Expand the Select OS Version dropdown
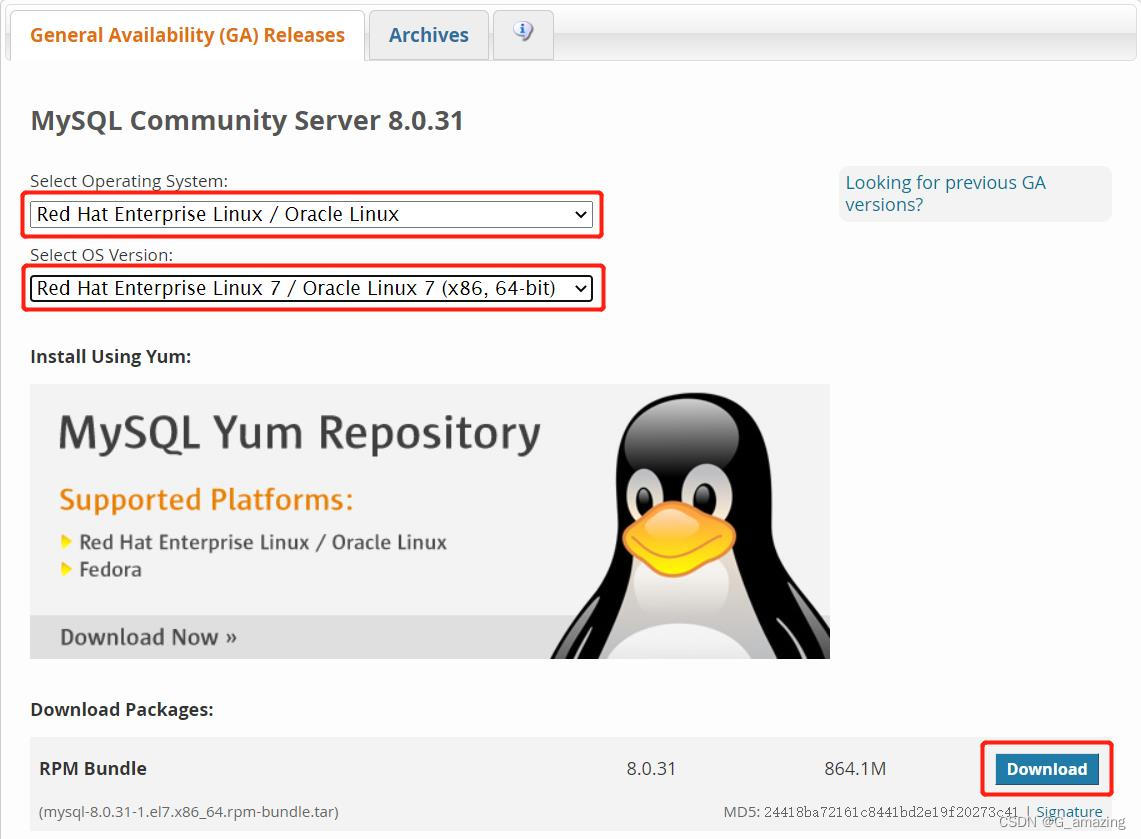 pyautogui.click(x=311, y=288)
